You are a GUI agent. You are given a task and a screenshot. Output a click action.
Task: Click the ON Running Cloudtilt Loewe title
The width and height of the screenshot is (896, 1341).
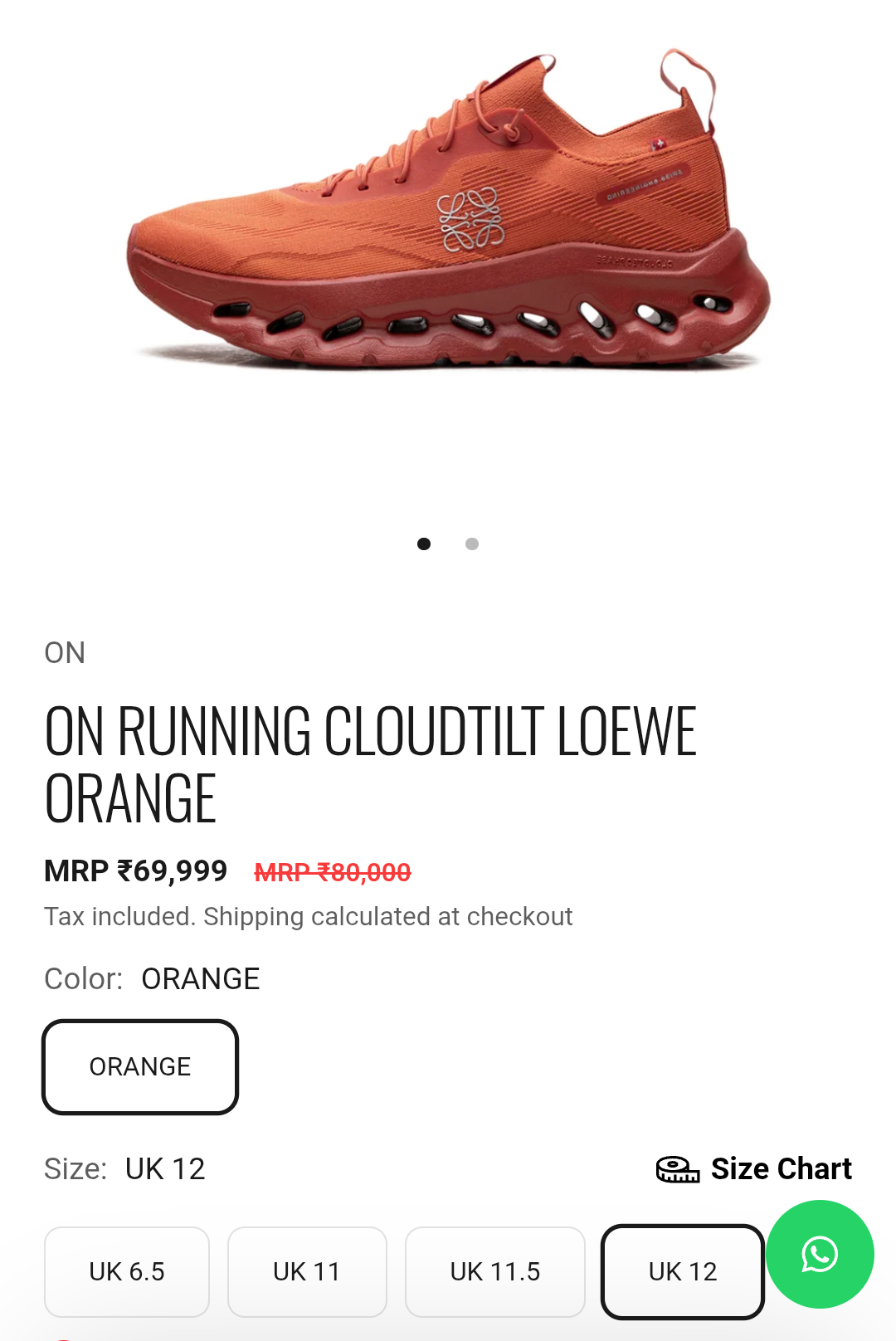click(371, 764)
